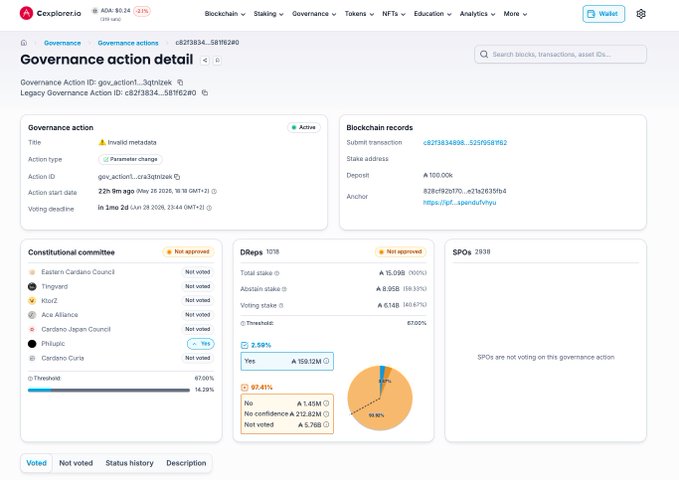Open the More dropdown menu
The width and height of the screenshot is (679, 480).
tap(515, 14)
